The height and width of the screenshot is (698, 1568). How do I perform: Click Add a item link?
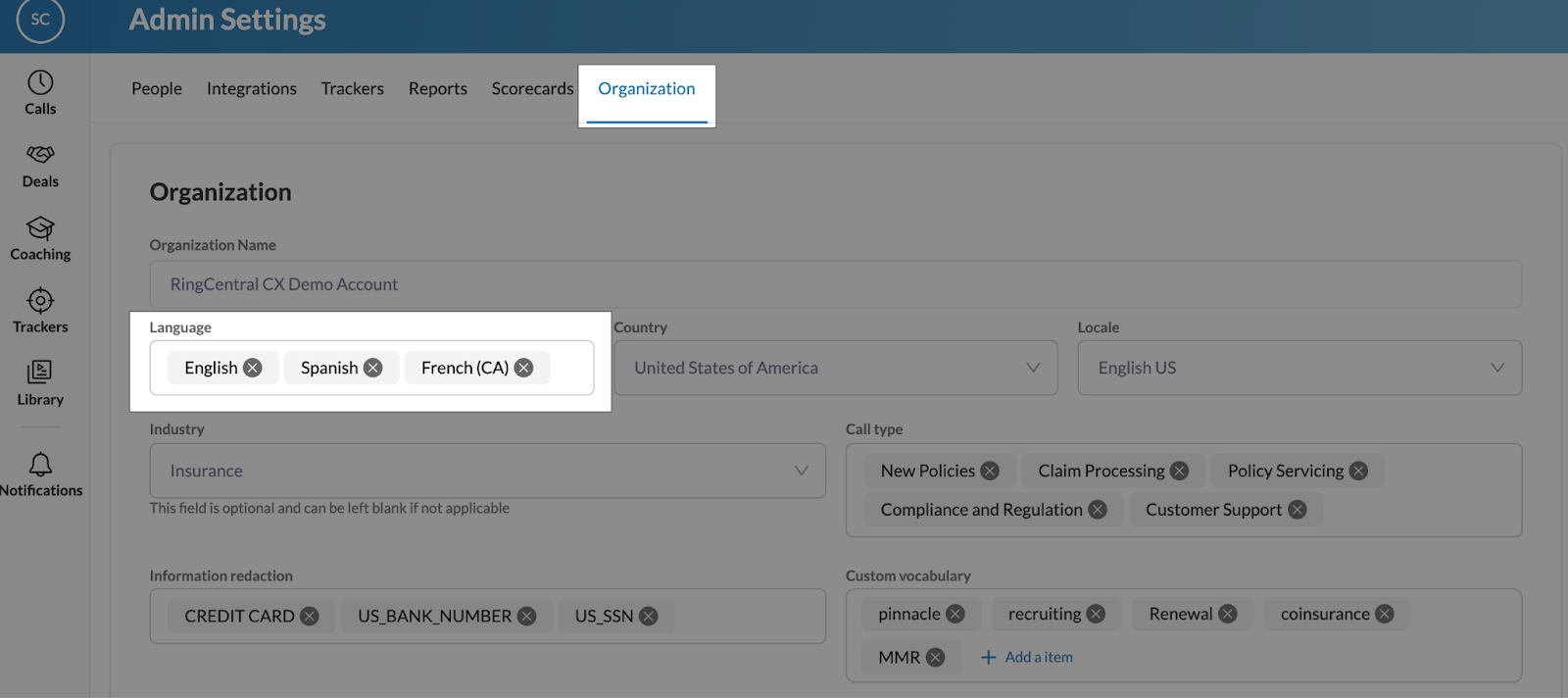(1027, 657)
